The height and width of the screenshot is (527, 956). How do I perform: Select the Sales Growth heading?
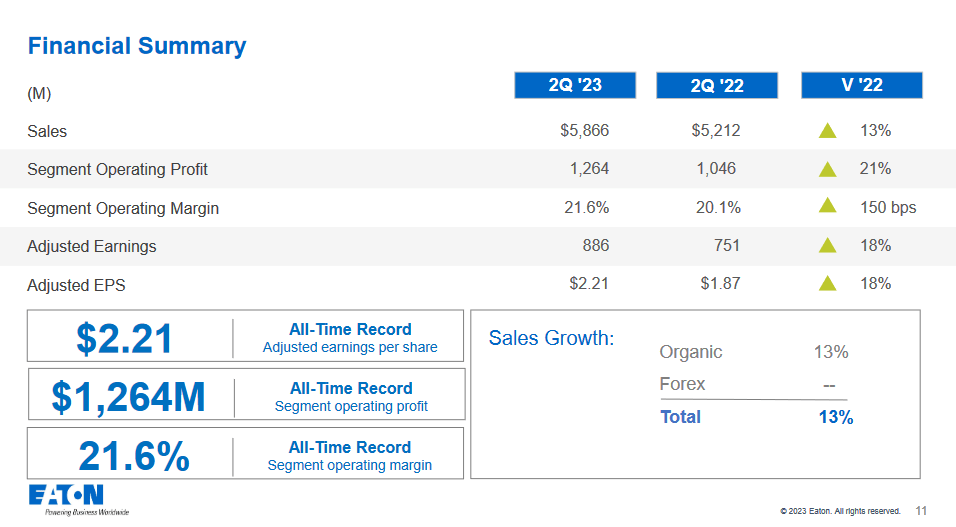coord(551,338)
